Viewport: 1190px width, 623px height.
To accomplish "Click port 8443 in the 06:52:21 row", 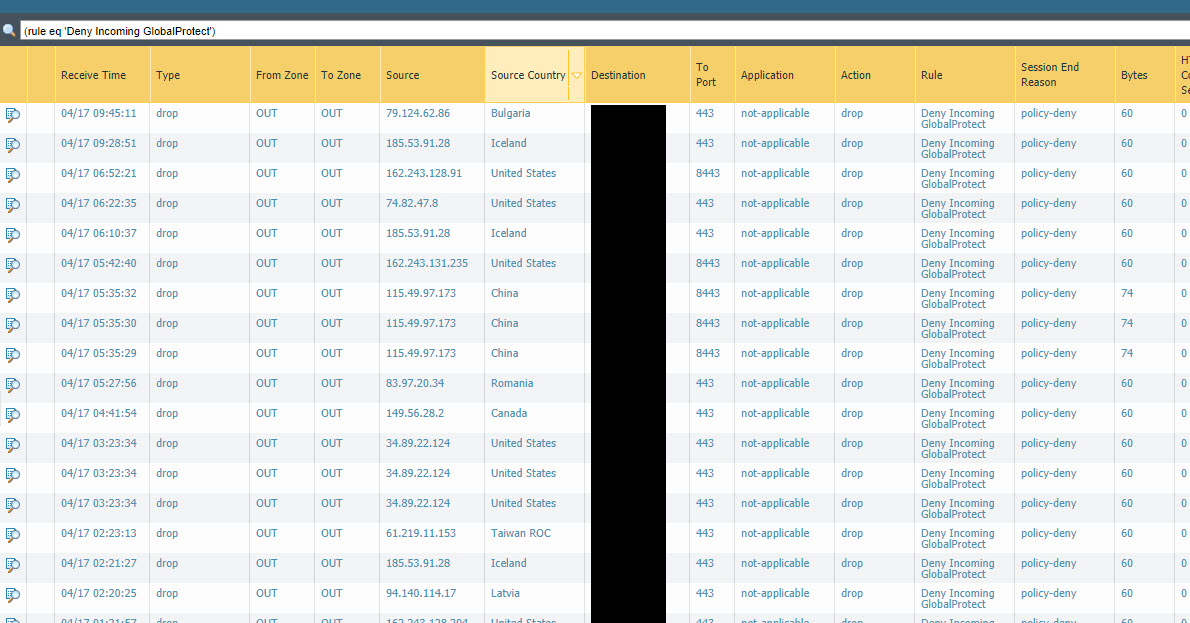I will (x=707, y=173).
